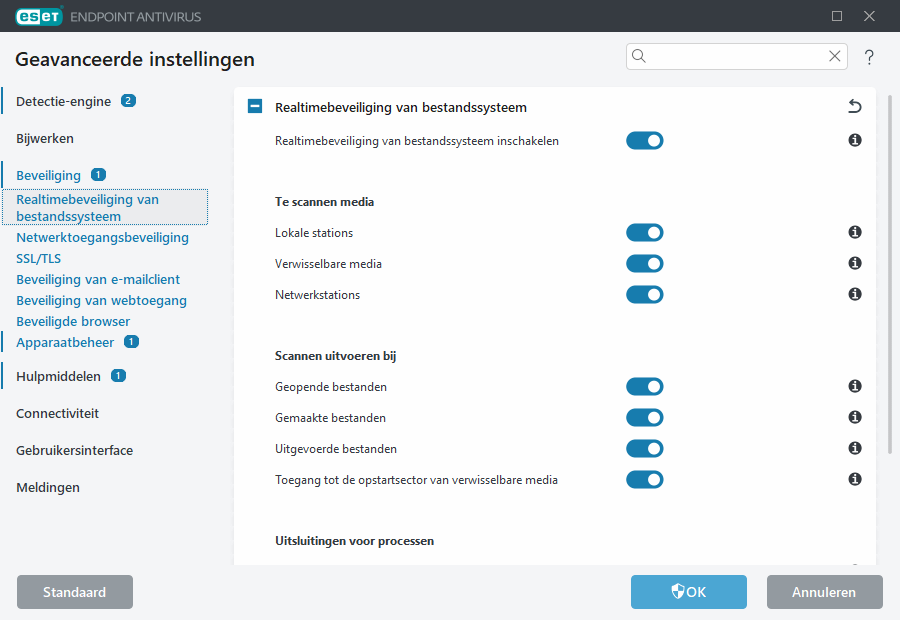Click the ESET logo in the title bar
Image resolution: width=900 pixels, height=620 pixels.
pyautogui.click(x=38, y=16)
